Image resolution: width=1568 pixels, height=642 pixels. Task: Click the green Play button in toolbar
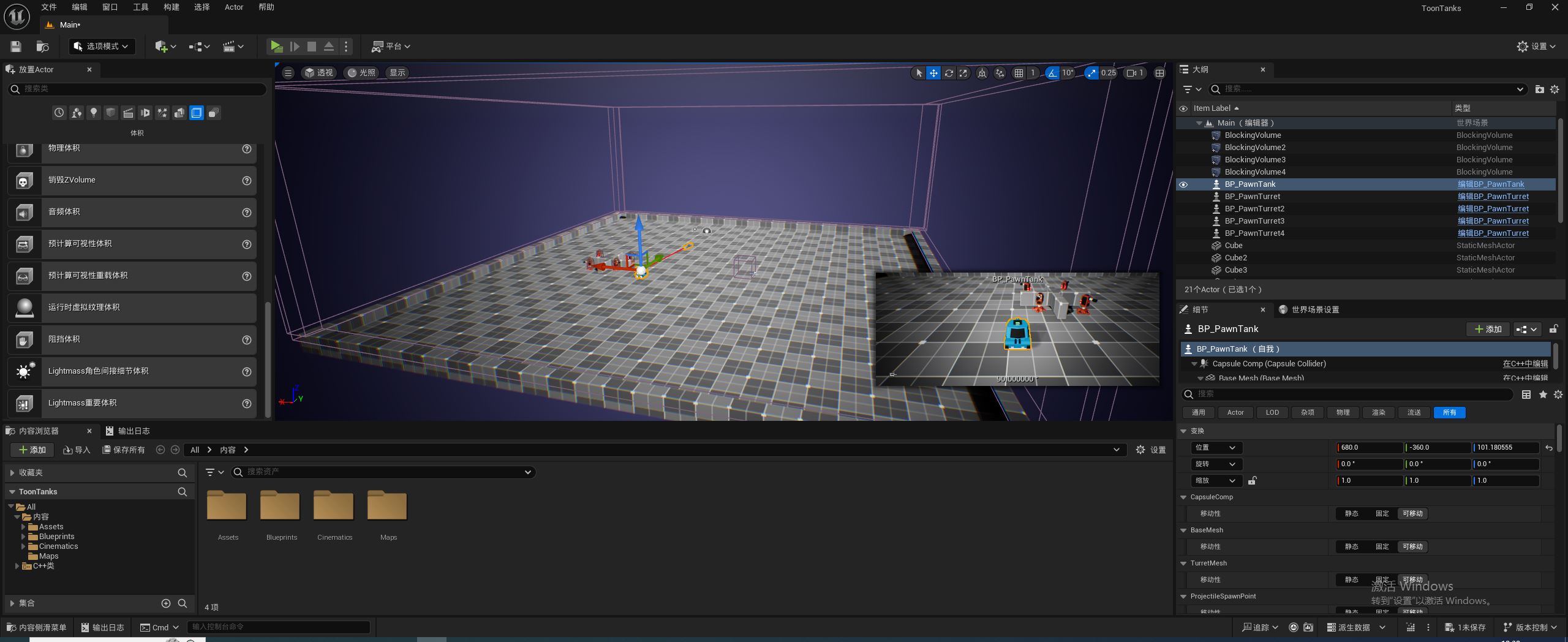click(x=276, y=47)
